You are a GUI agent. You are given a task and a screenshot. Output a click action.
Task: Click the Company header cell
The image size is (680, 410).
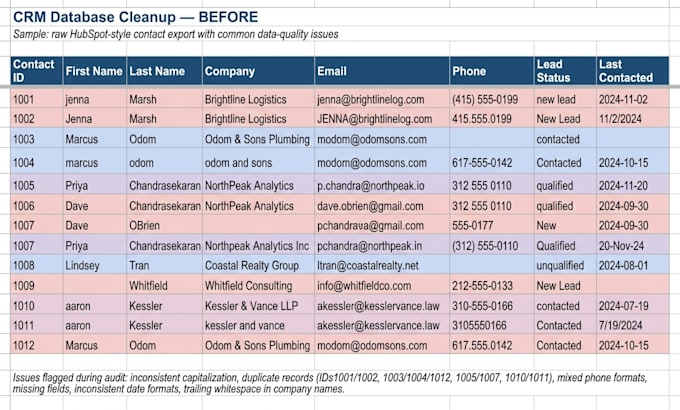(x=258, y=71)
